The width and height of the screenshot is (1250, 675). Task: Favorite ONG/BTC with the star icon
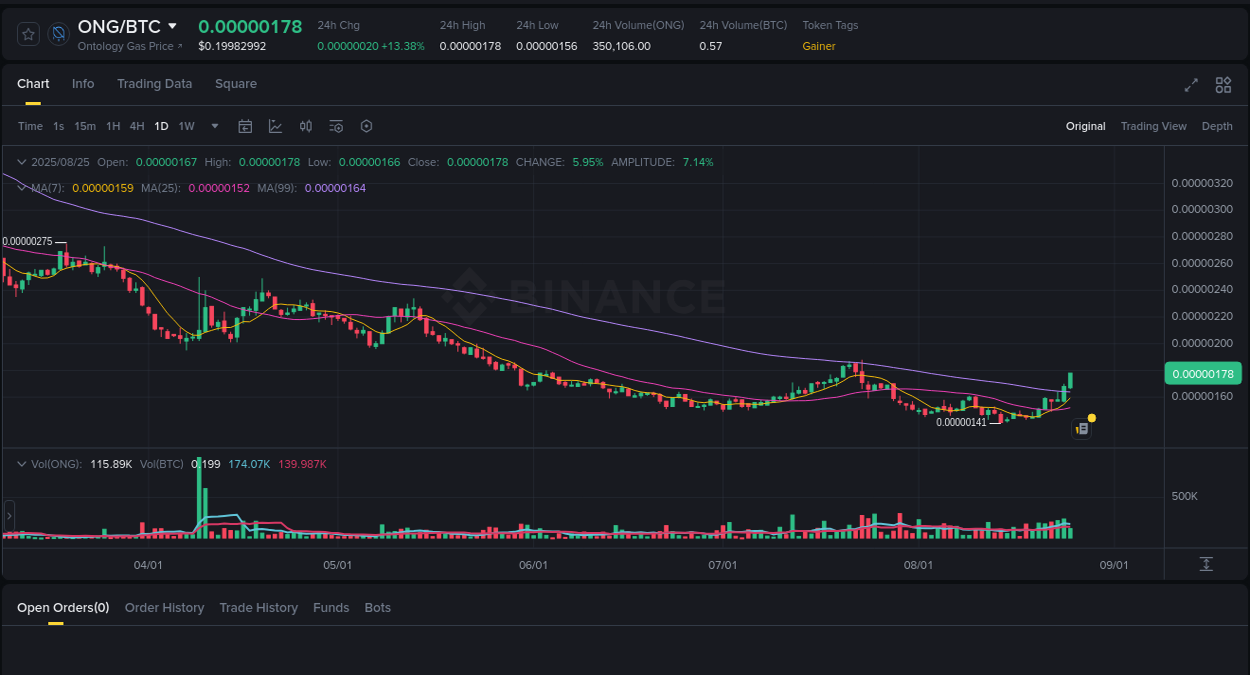[x=27, y=33]
